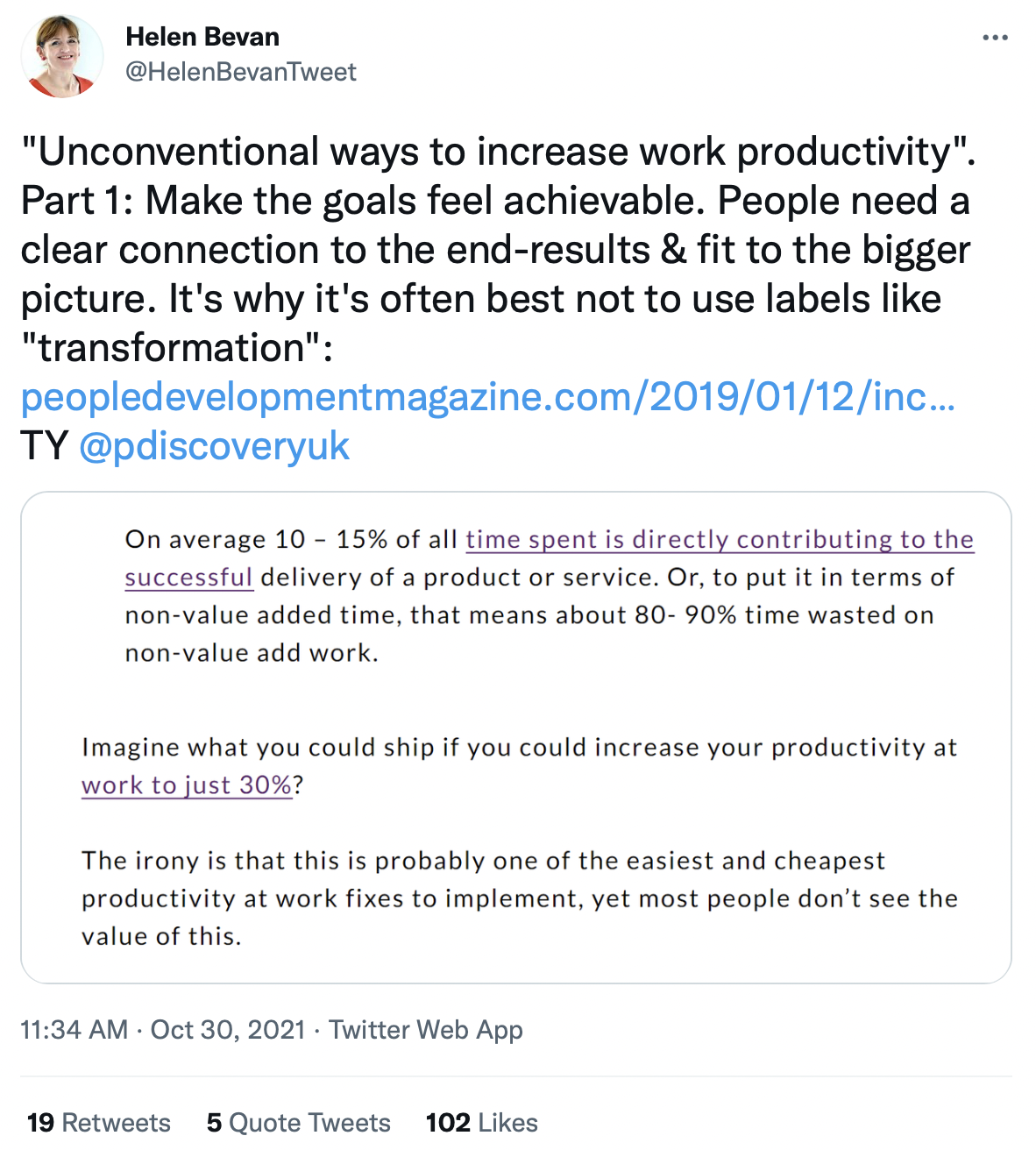Screen dimensions: 1036x1150
Task: Click the underlined 'successful' link text
Action: click(188, 578)
